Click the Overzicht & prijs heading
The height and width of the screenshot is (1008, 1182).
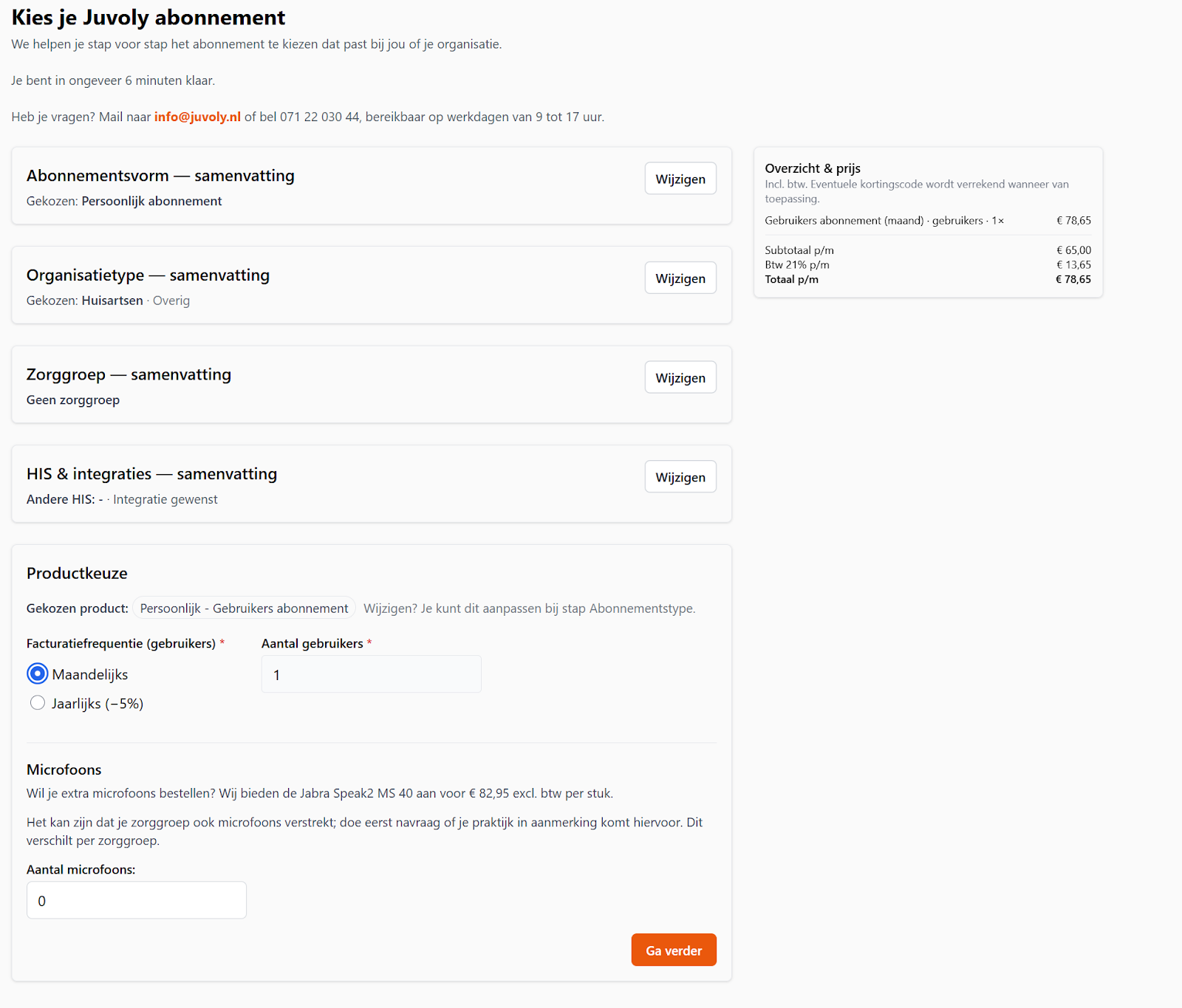tap(813, 168)
